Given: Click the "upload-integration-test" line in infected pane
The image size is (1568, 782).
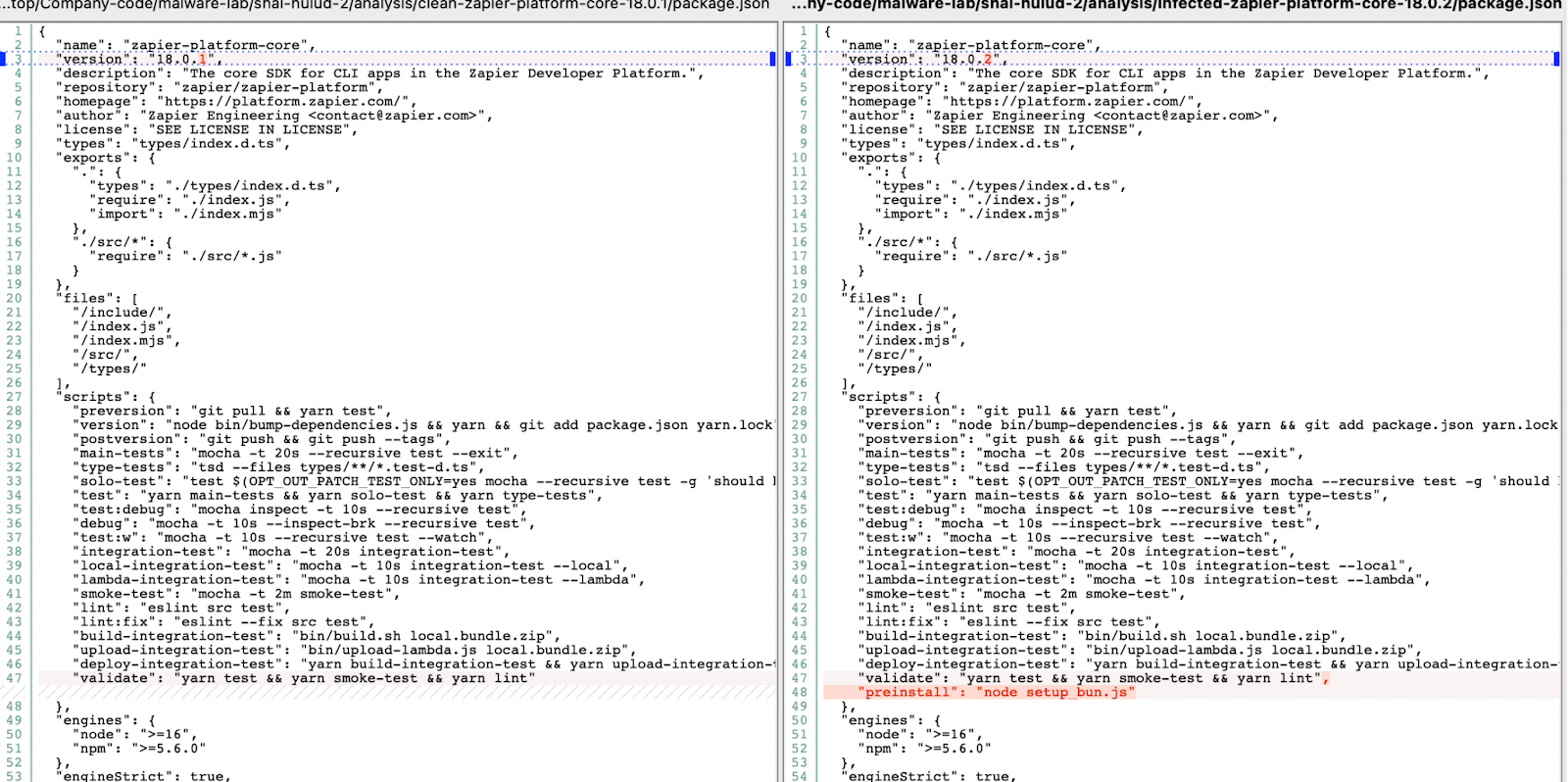Looking at the screenshot, I should [1139, 650].
